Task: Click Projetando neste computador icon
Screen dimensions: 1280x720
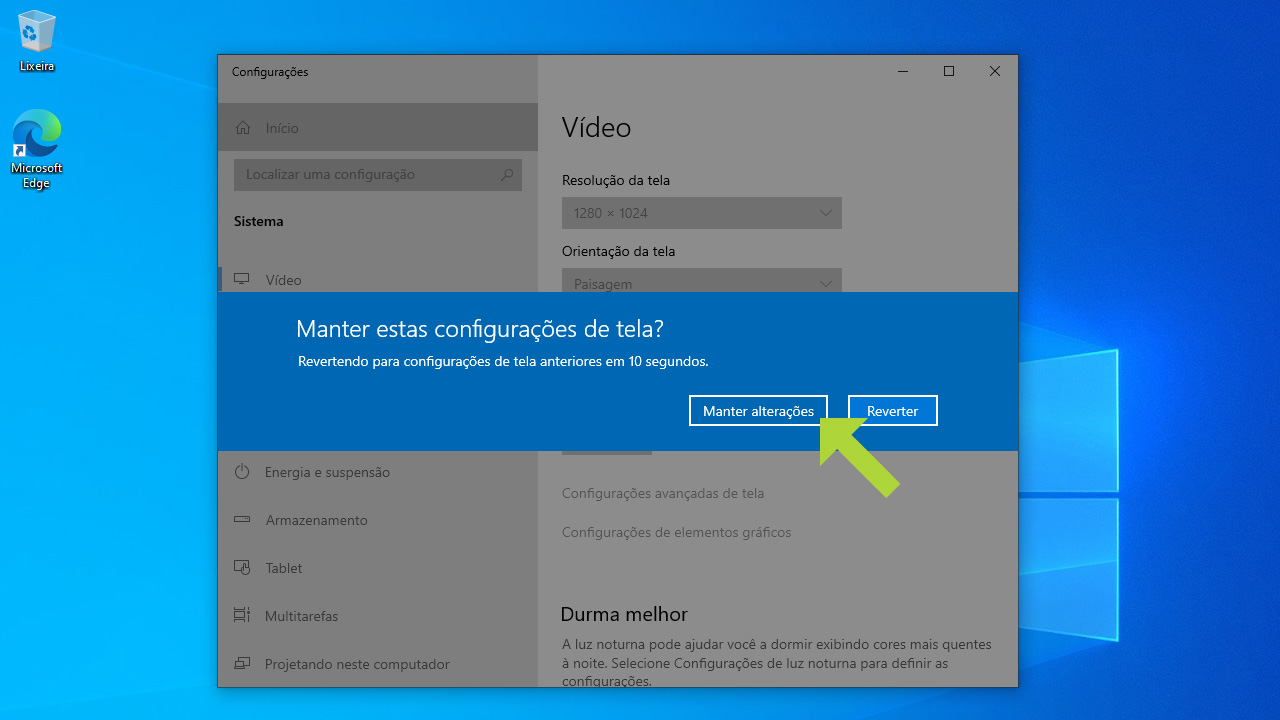Action: (x=242, y=664)
